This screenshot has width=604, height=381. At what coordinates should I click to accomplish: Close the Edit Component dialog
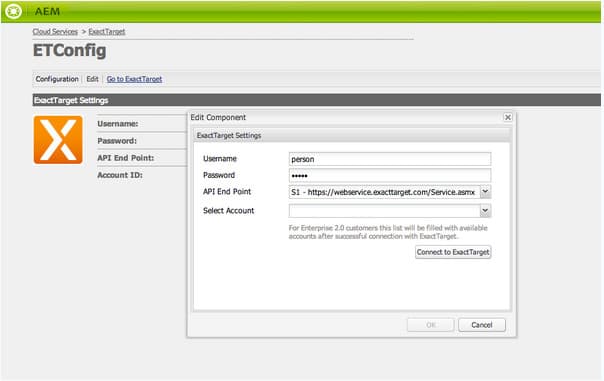click(x=508, y=117)
